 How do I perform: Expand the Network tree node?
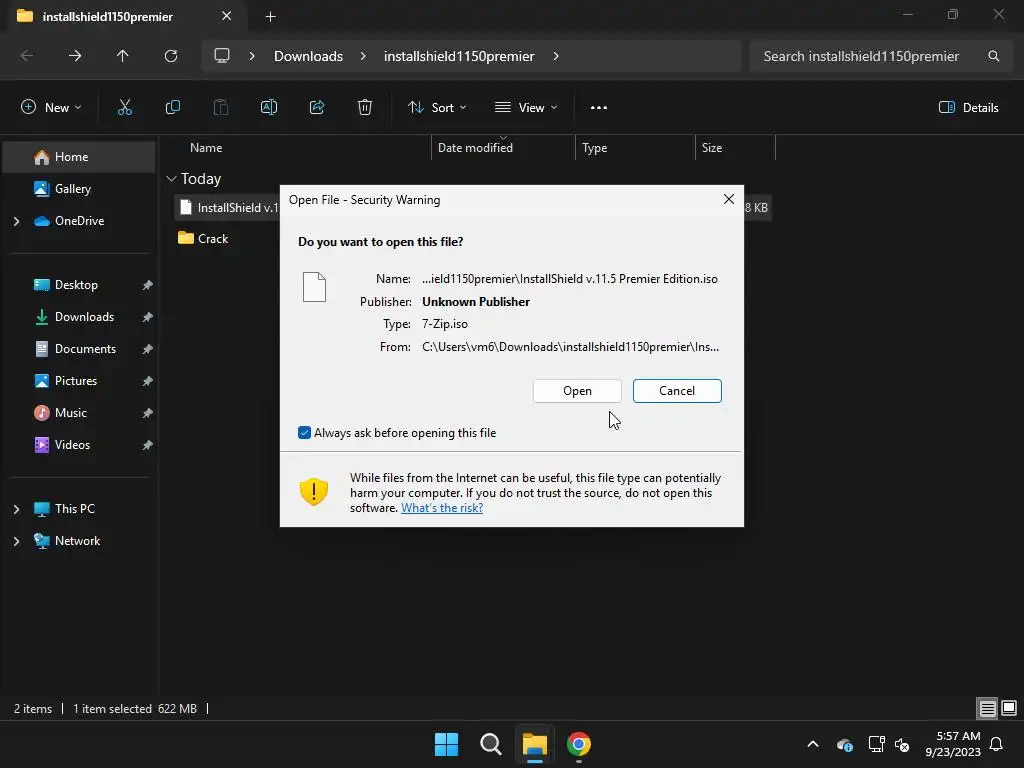(x=16, y=541)
